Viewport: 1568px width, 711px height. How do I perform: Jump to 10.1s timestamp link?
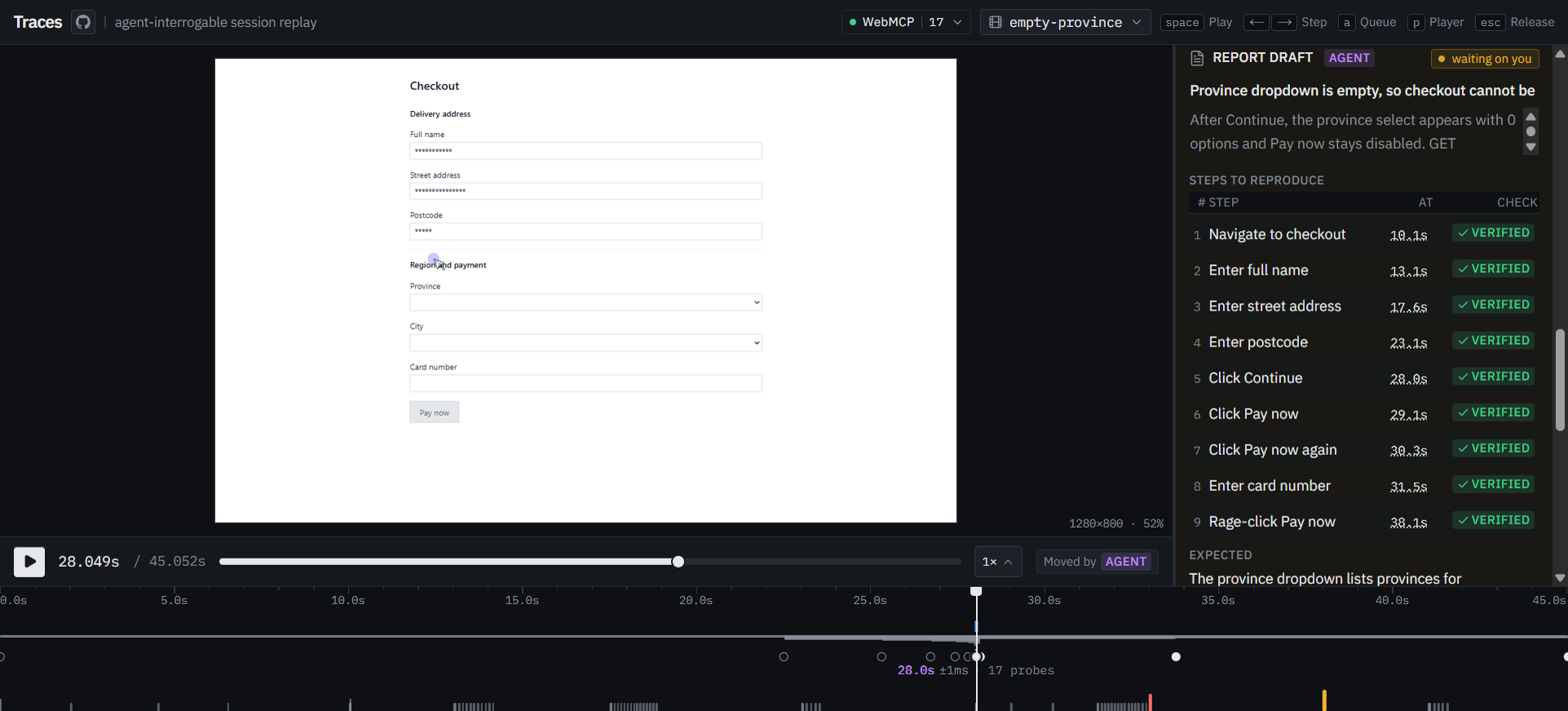point(1408,235)
